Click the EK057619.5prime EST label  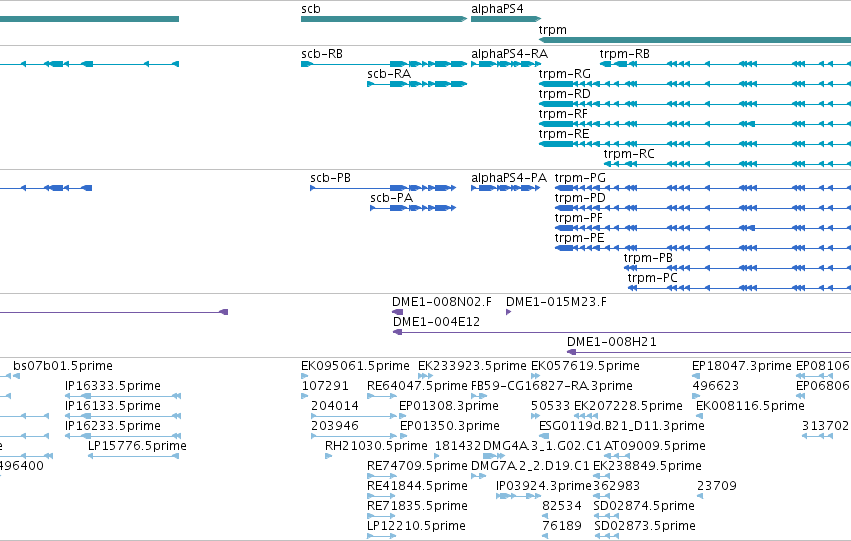tap(585, 366)
